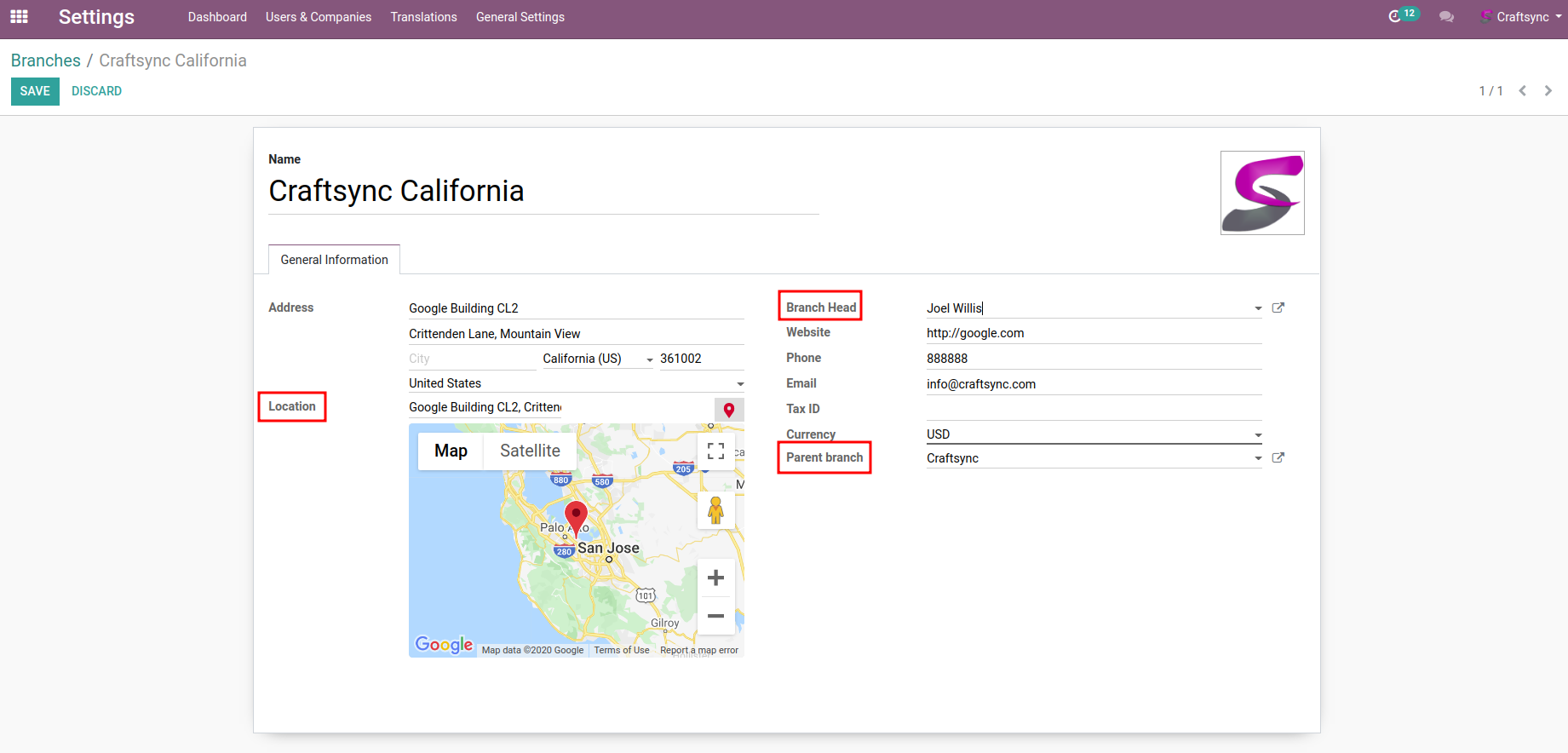Screen dimensions: 1568x753
Task: Go to next record arrow
Action: (x=1548, y=91)
